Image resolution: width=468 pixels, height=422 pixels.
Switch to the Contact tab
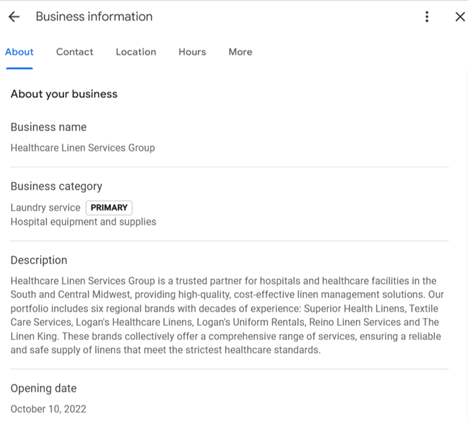click(x=75, y=52)
